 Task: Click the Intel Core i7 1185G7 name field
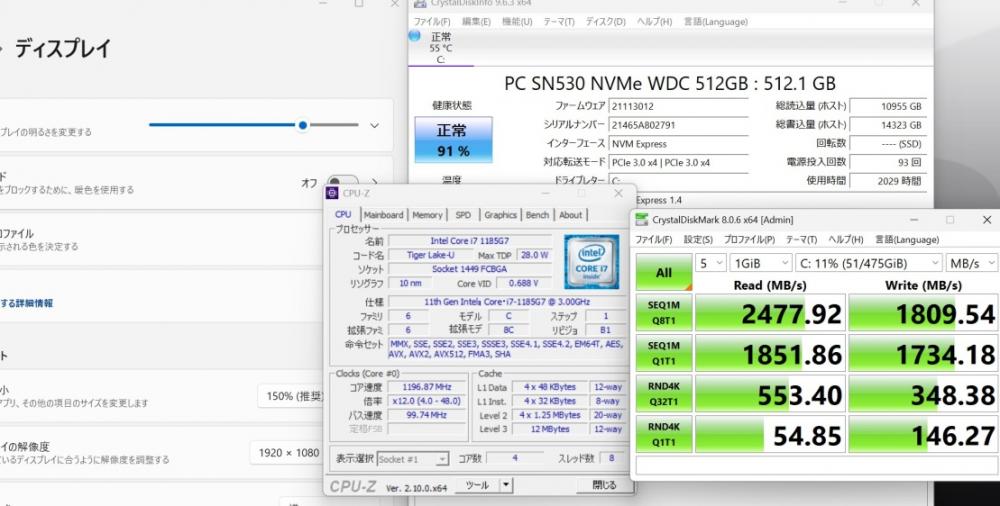pyautogui.click(x=470, y=241)
